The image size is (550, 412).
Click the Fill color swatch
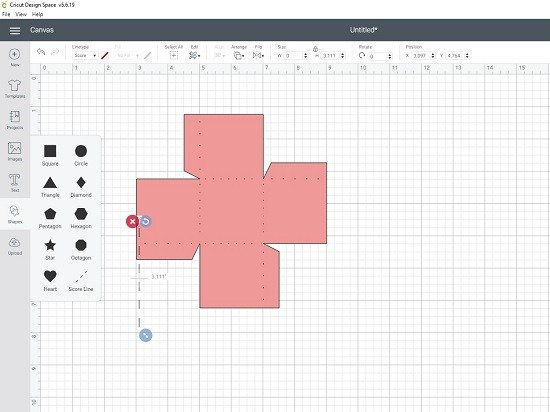tap(147, 55)
